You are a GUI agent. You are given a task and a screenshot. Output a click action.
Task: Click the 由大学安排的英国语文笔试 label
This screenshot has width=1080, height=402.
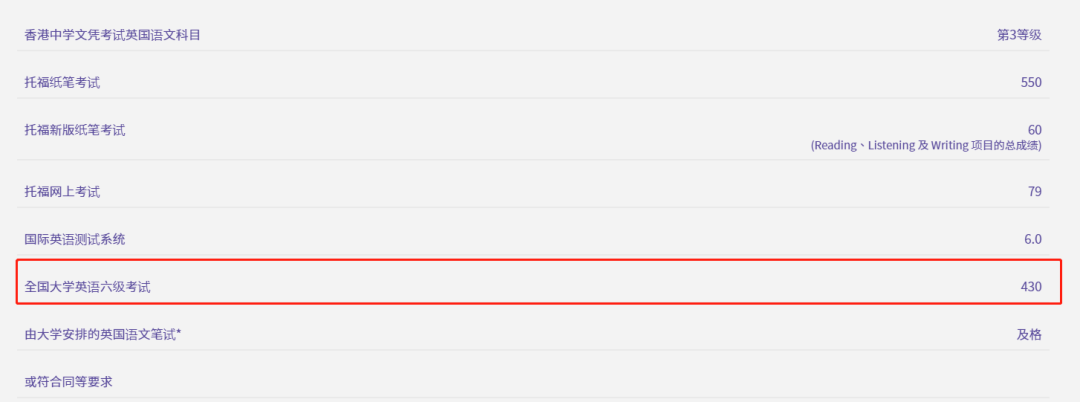click(100, 334)
